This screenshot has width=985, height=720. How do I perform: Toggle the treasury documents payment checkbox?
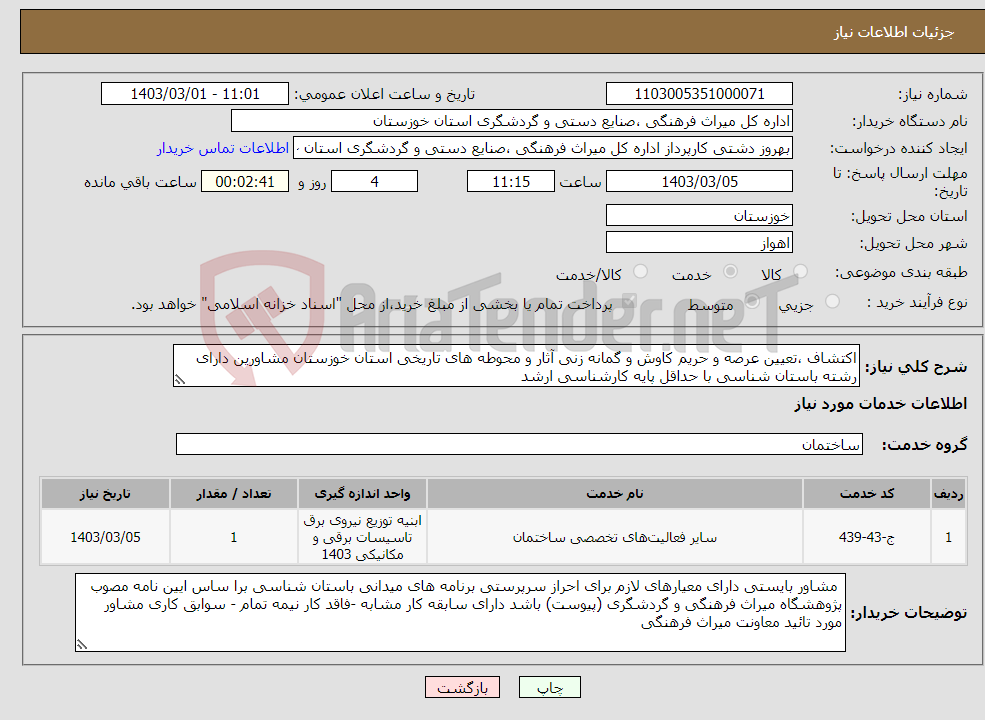pos(628,302)
